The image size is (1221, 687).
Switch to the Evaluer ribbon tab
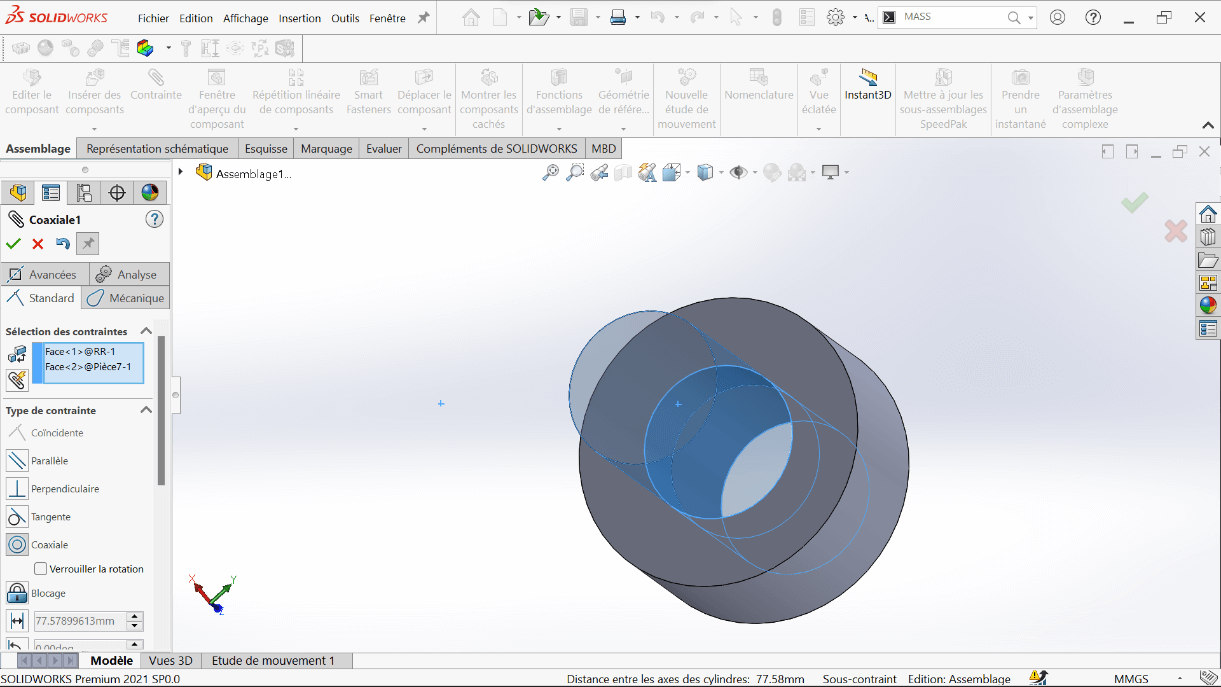tap(383, 148)
